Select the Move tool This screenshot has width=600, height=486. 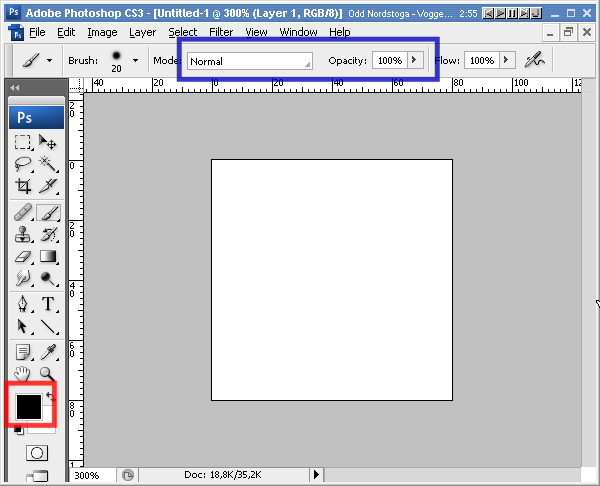(48, 142)
